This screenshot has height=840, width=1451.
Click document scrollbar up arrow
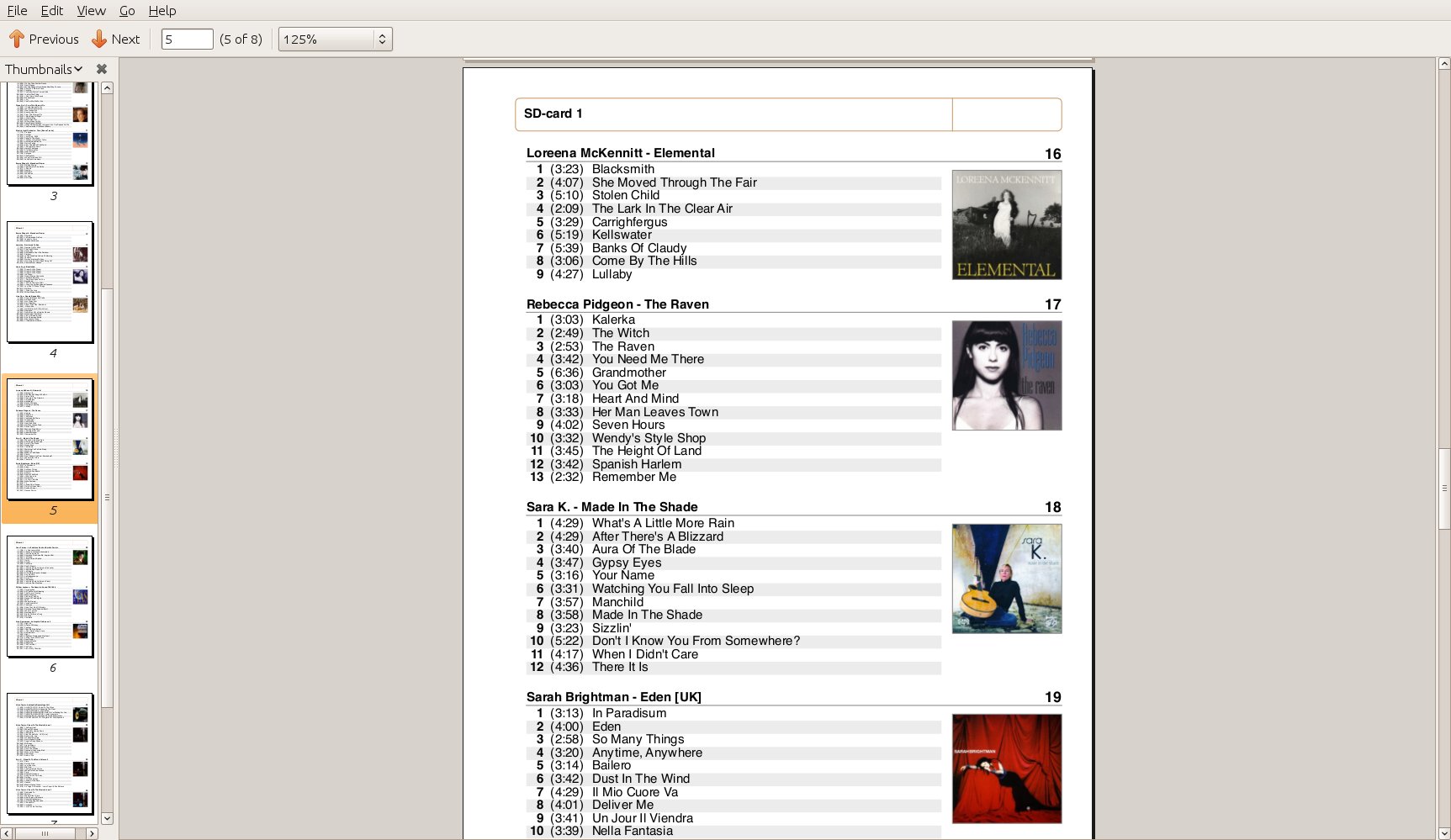pyautogui.click(x=1444, y=63)
